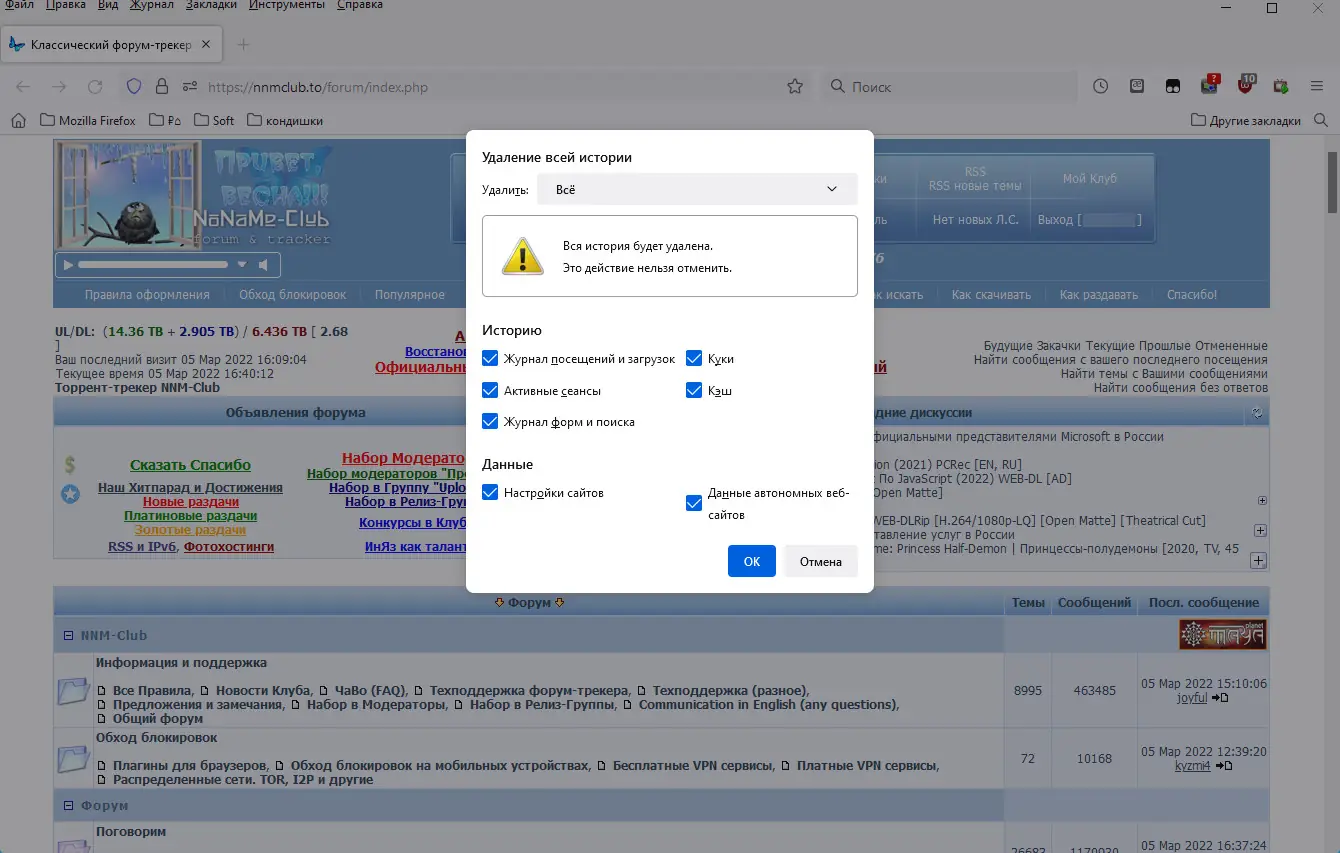Seek within the header audio progress bar
Viewport: 1340px width, 853px height.
point(153,265)
